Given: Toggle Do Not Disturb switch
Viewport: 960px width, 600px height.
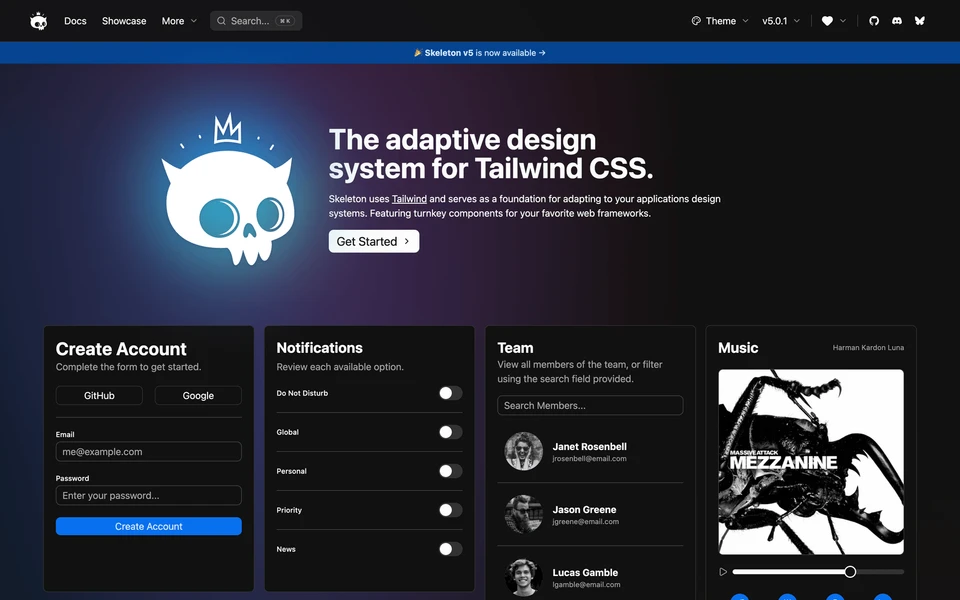Looking at the screenshot, I should [451, 393].
